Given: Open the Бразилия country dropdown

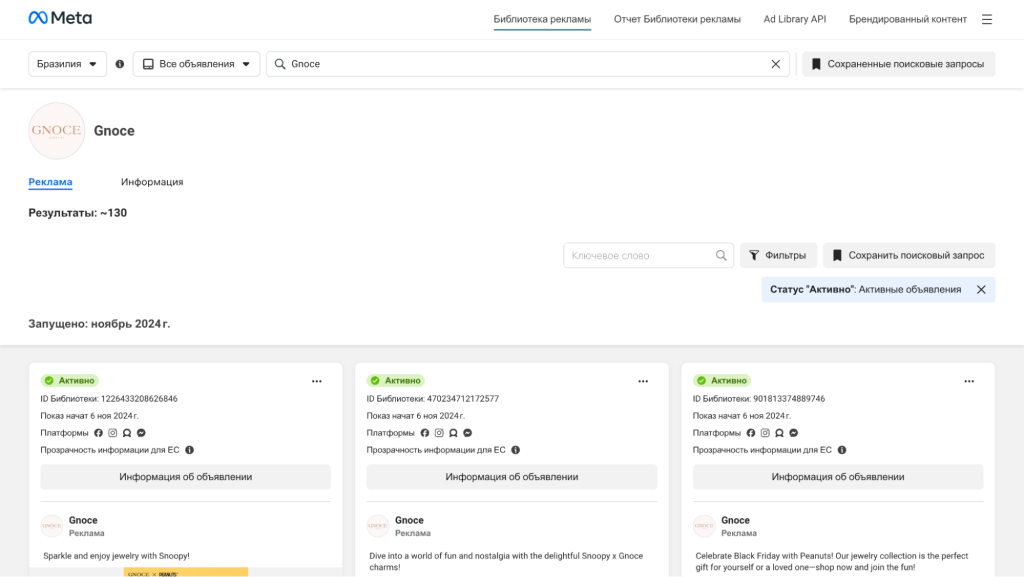Looking at the screenshot, I should click(x=67, y=64).
